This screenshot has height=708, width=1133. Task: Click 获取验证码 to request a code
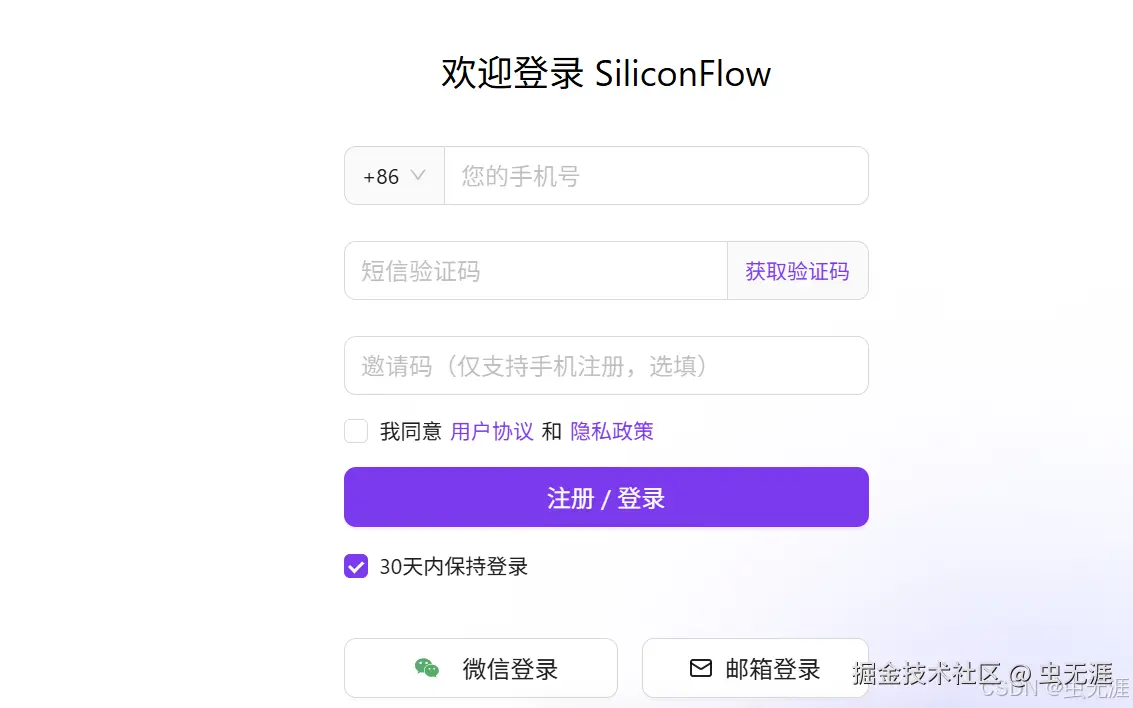pos(797,270)
